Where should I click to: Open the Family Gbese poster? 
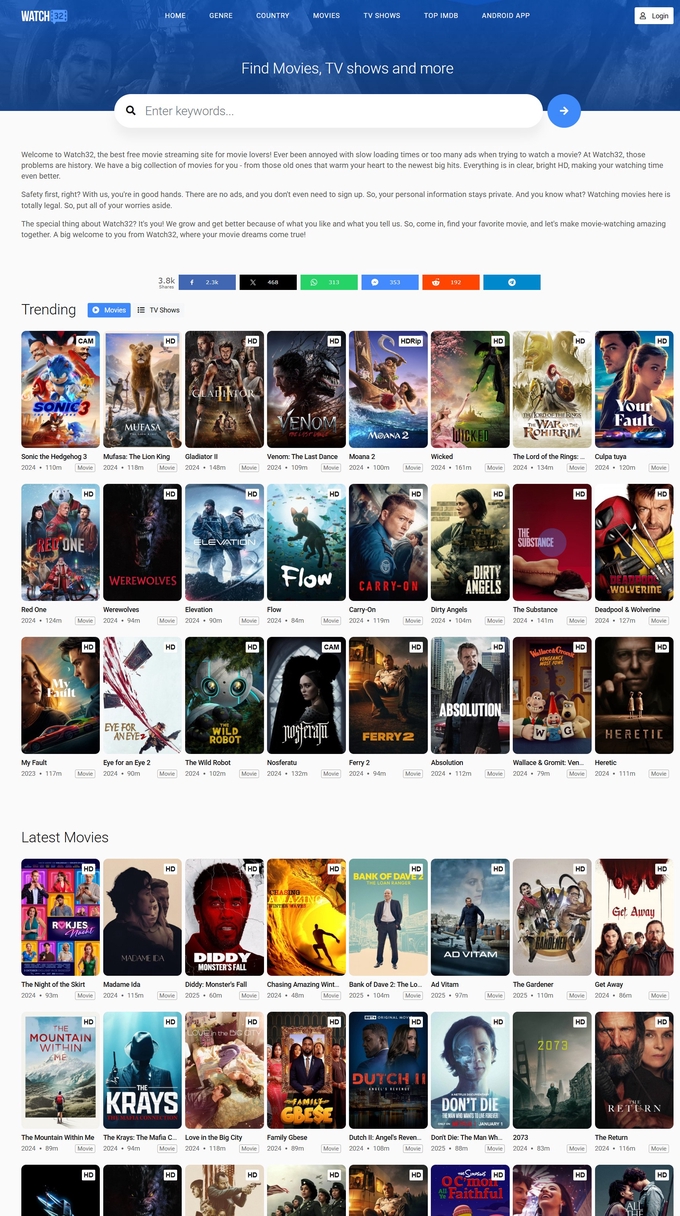click(x=306, y=1070)
